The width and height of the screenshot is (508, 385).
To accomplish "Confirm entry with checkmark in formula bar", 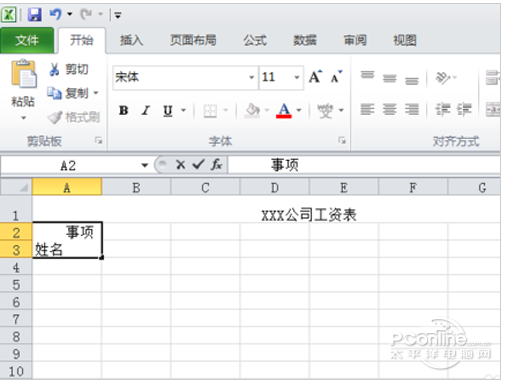I will [x=198, y=164].
